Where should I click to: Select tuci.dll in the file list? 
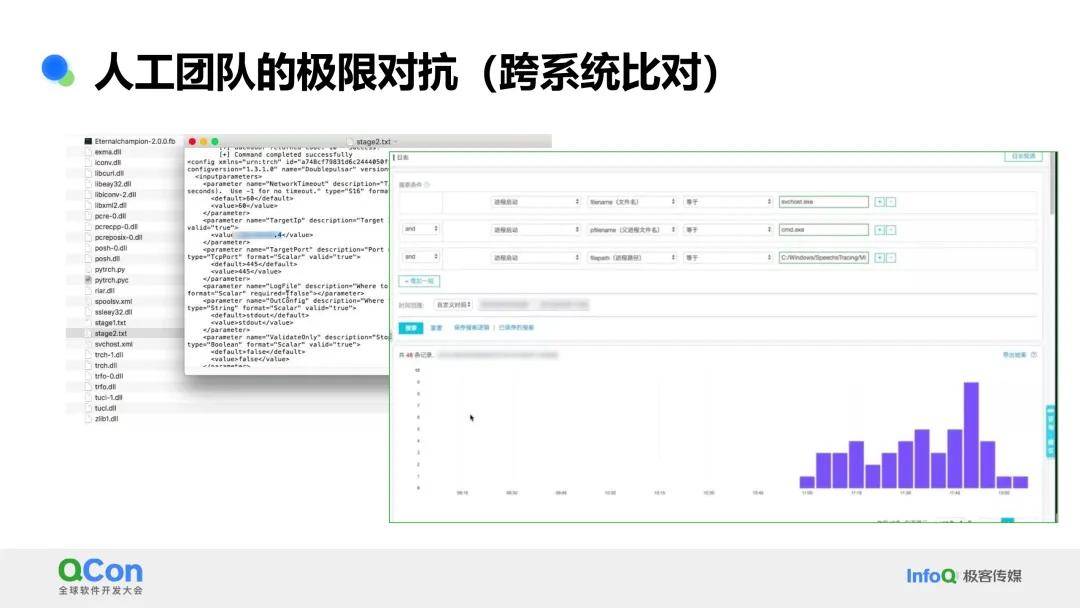coord(105,408)
